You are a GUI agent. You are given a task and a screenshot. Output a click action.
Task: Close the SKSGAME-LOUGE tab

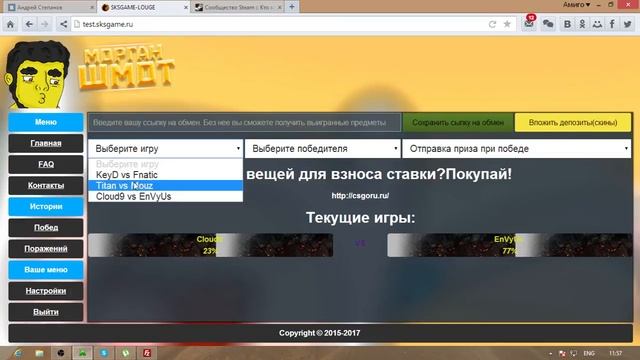point(186,7)
